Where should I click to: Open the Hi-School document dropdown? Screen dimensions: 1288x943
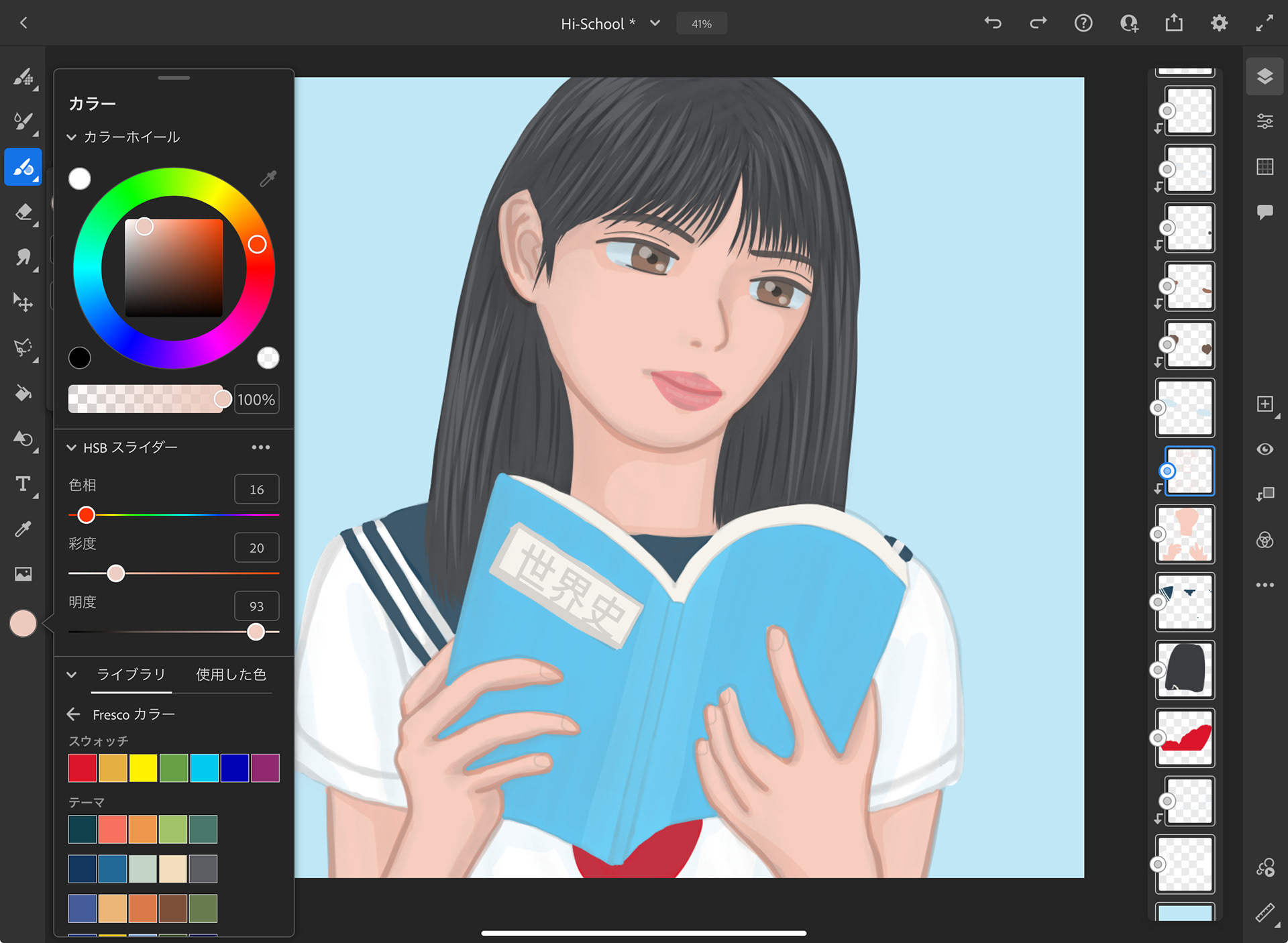(655, 23)
